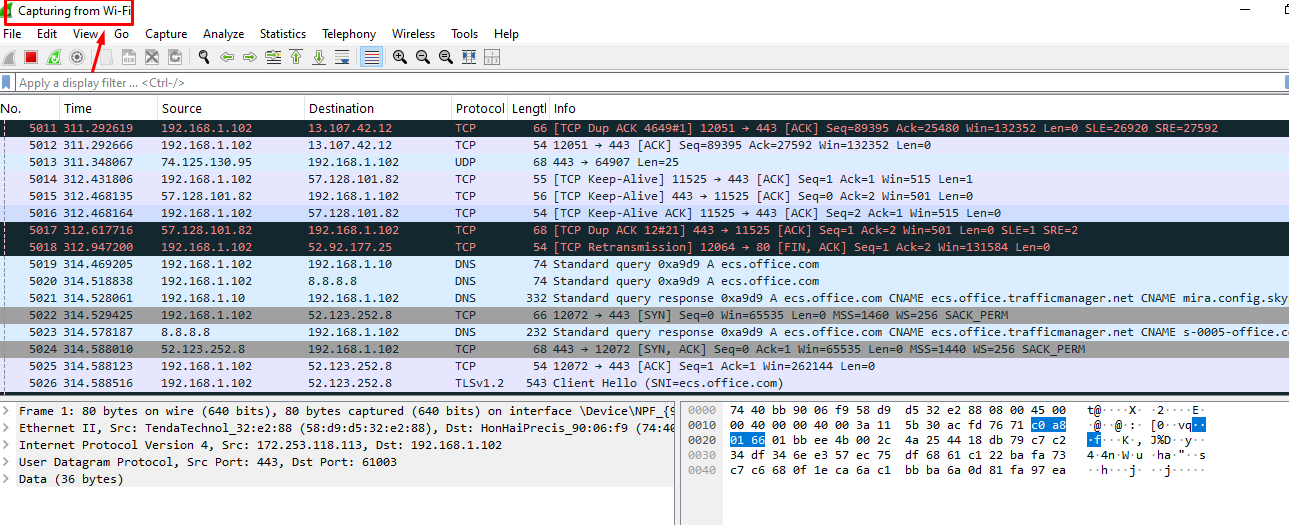Sort by the Time column header
The image size is (1289, 525).
tap(108, 108)
